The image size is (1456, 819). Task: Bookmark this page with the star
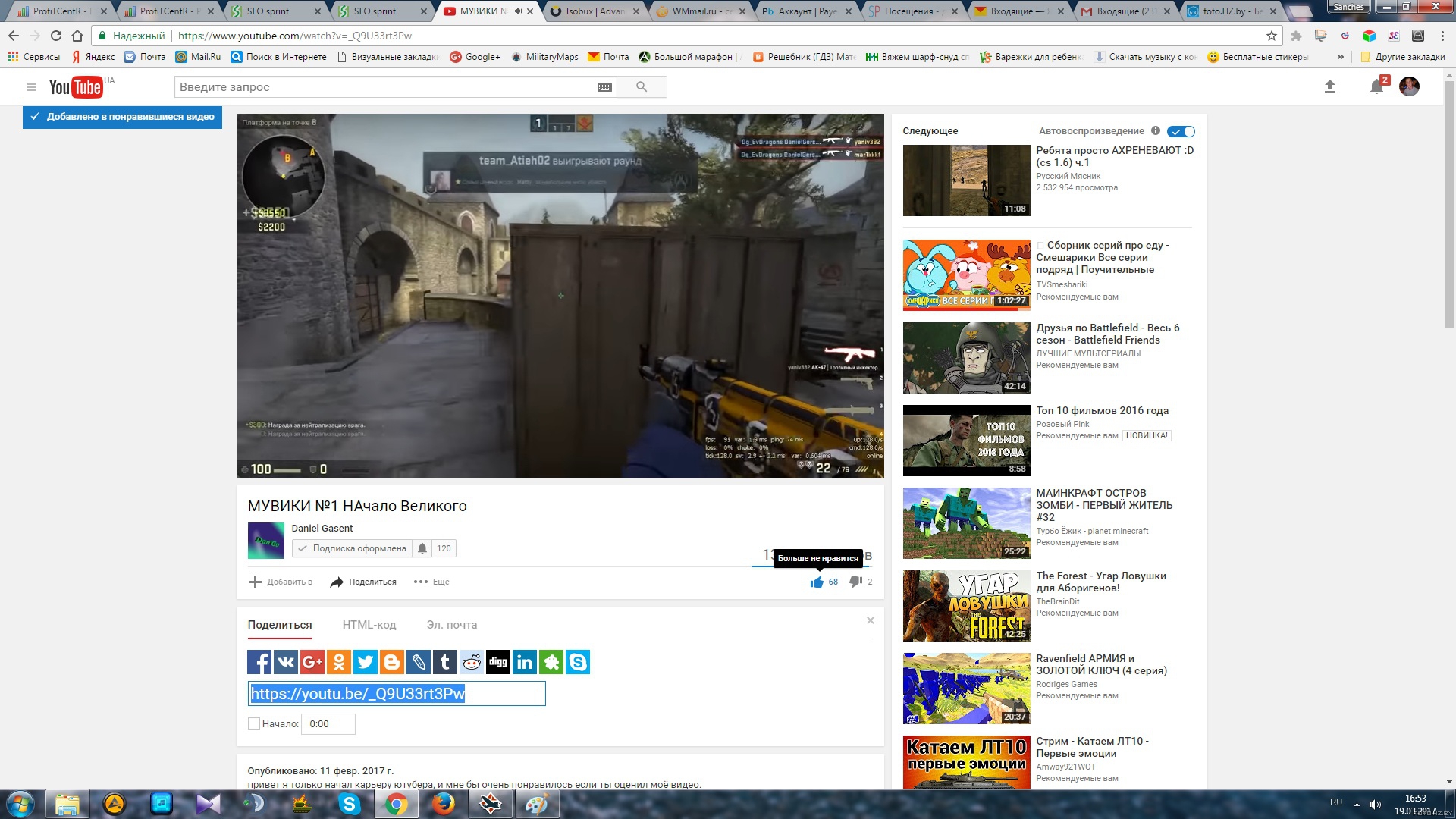click(x=1272, y=36)
